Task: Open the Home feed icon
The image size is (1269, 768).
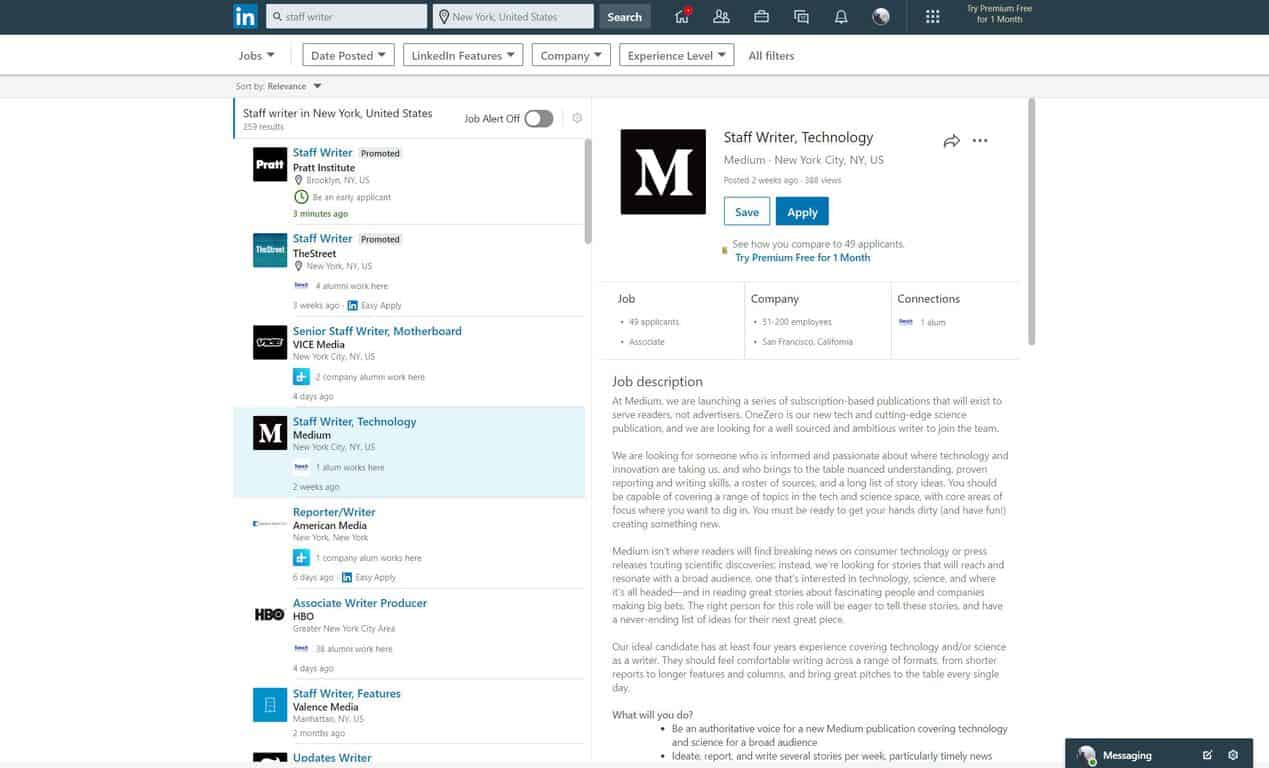Action: (x=682, y=16)
